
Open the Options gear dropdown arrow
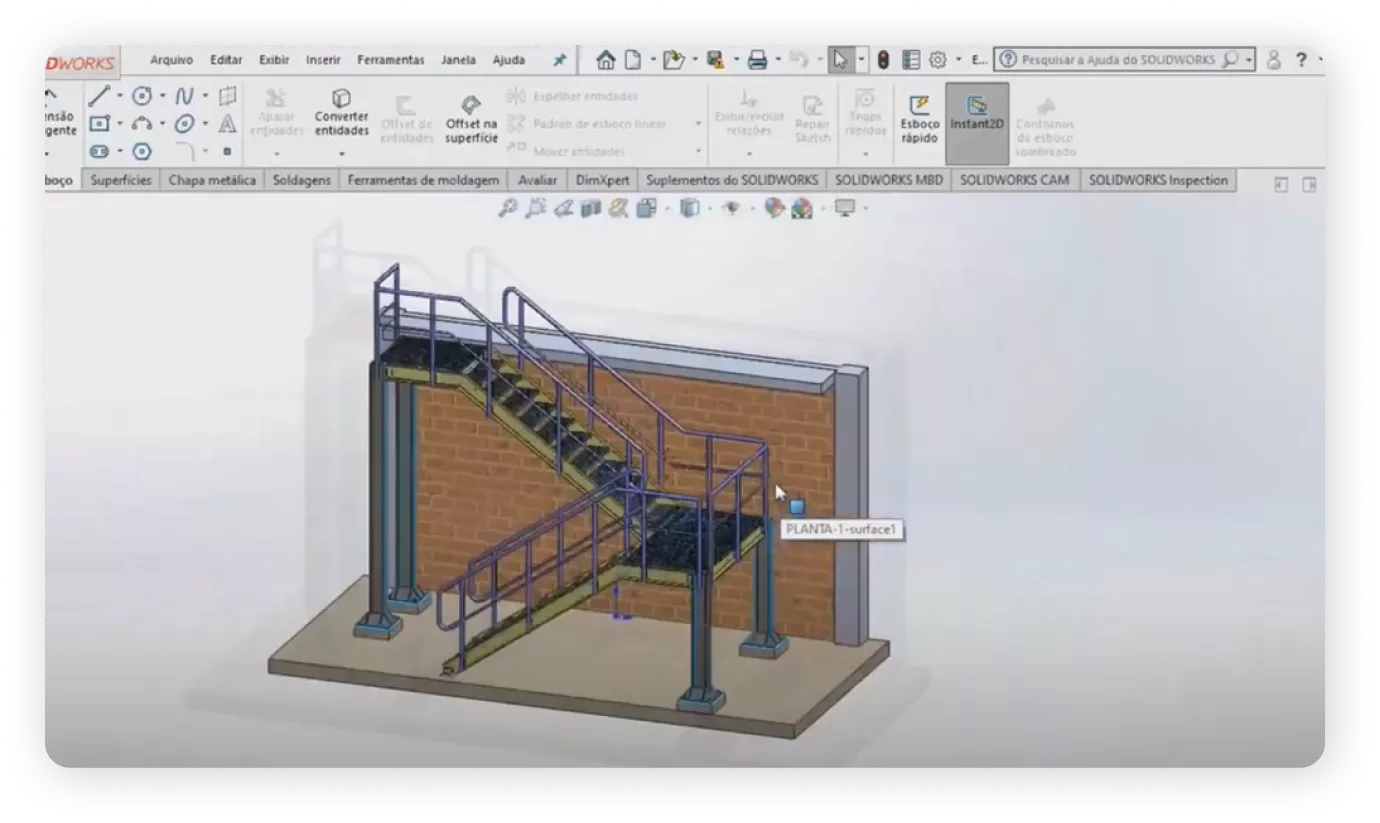(958, 60)
